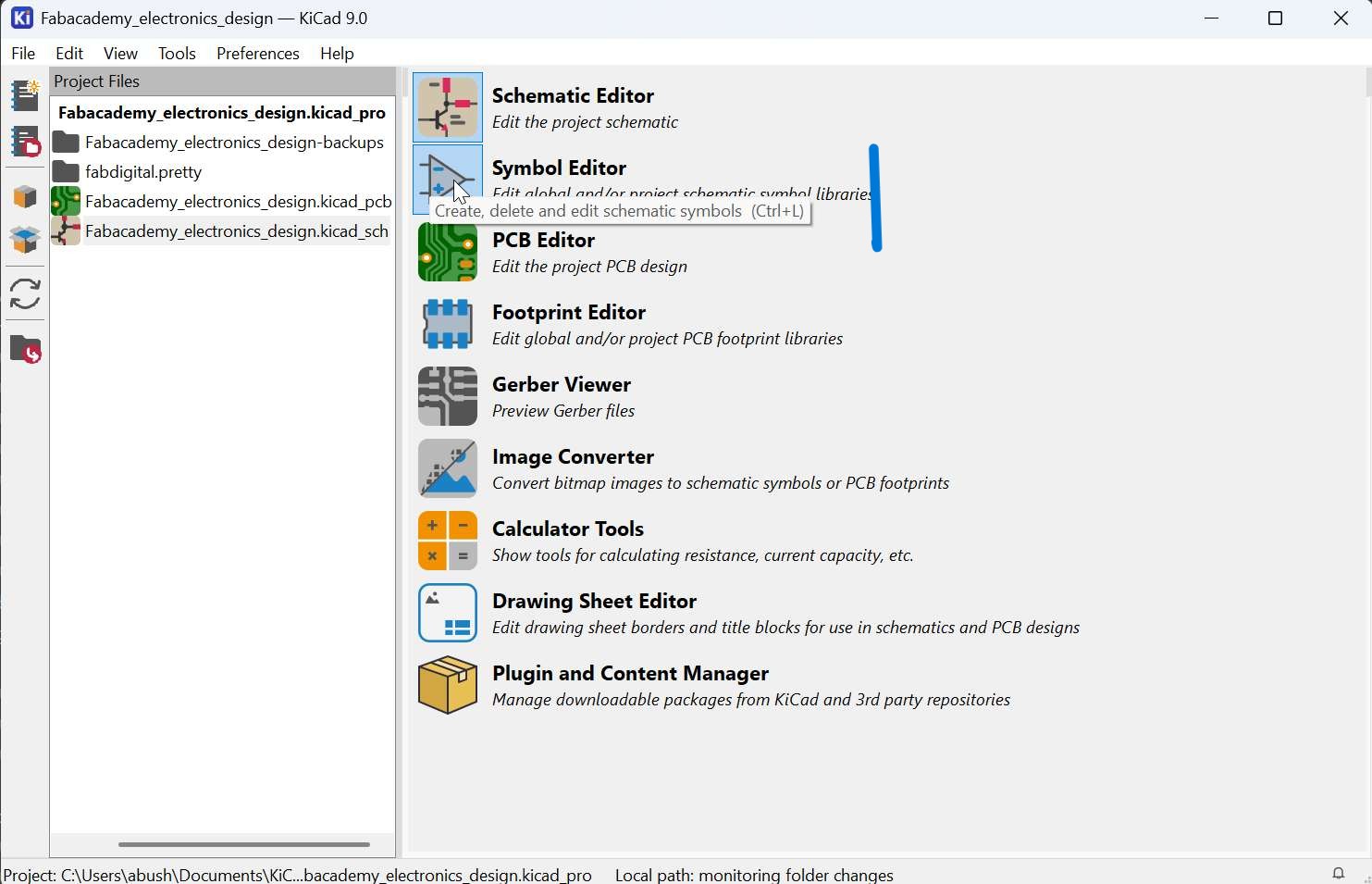The height and width of the screenshot is (884, 1372).
Task: Launch the Footprint Editor icon
Action: (448, 324)
